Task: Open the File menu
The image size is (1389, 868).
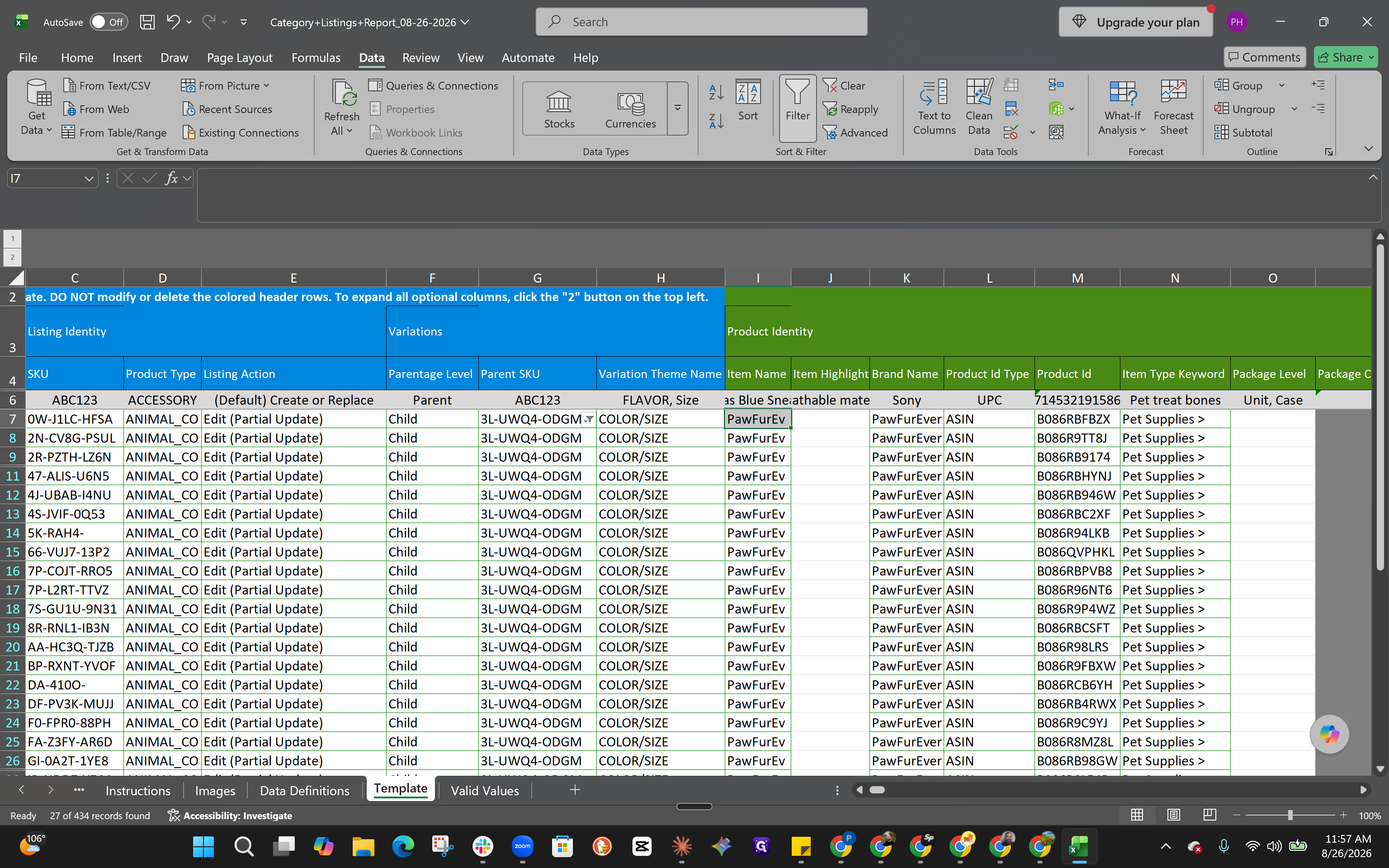Action: pyautogui.click(x=28, y=57)
